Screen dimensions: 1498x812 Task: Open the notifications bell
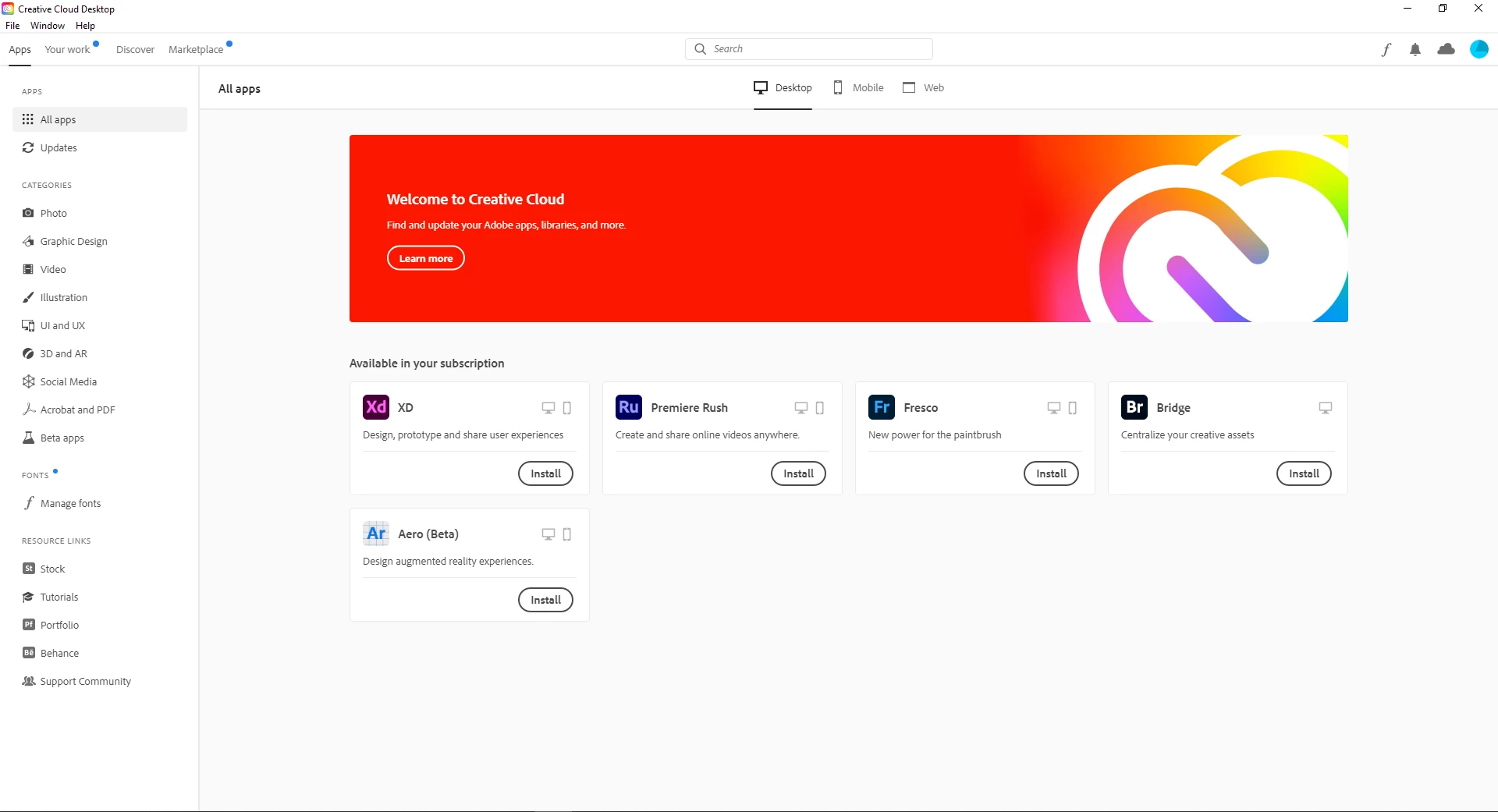[1415, 50]
